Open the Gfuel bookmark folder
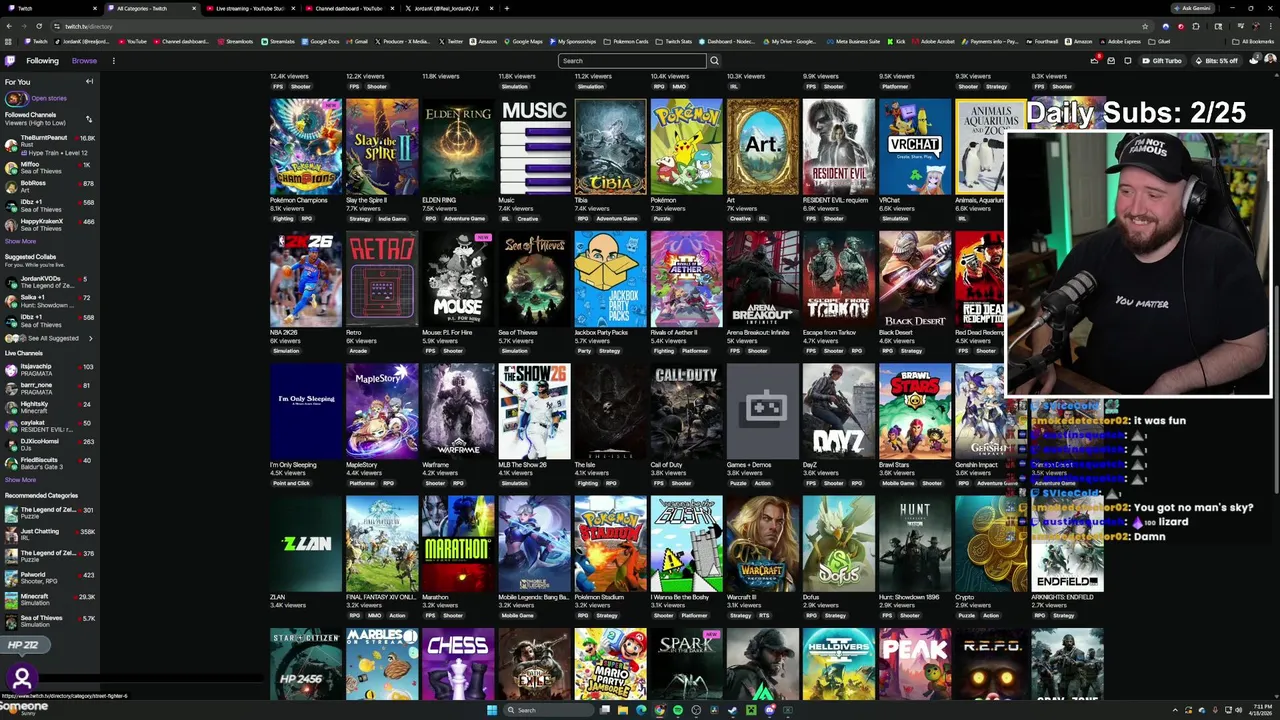This screenshot has width=1280, height=720. (x=1160, y=42)
